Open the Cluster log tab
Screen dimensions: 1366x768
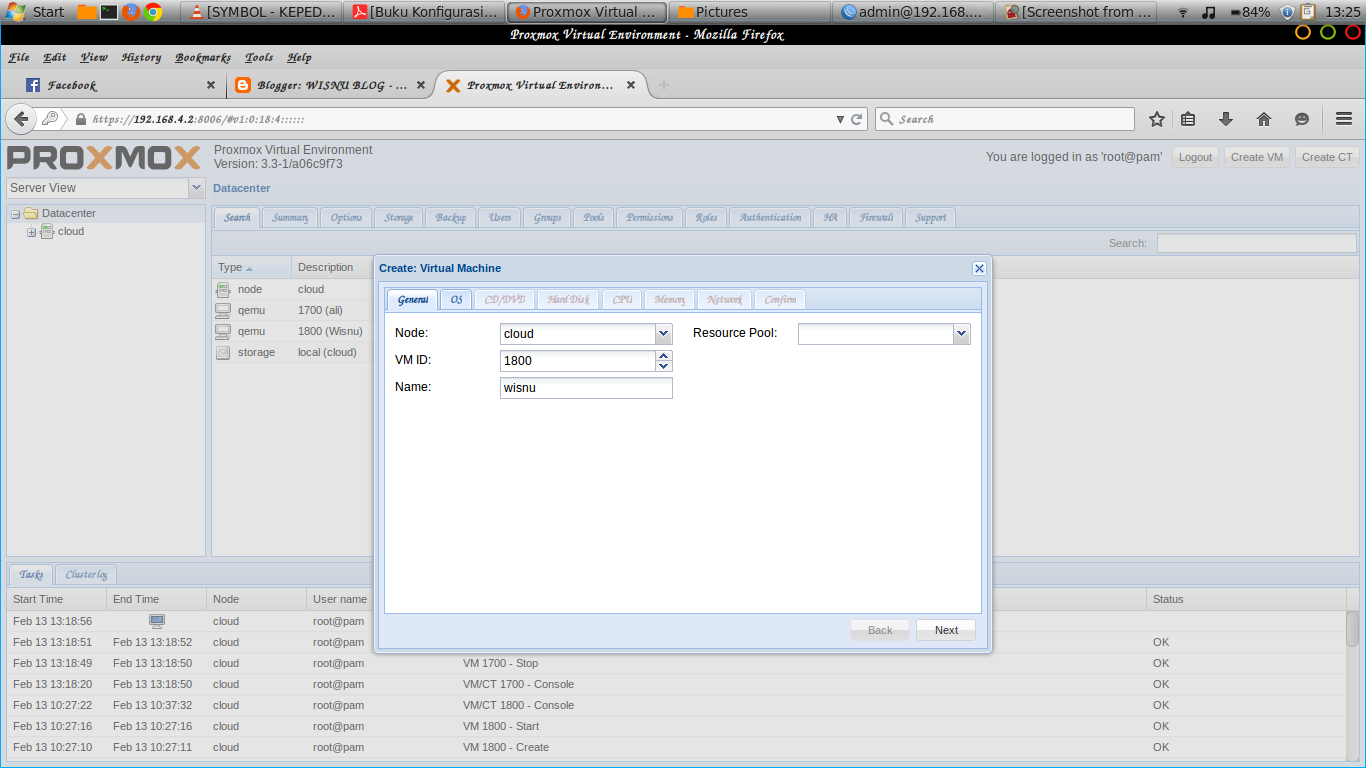[86, 574]
